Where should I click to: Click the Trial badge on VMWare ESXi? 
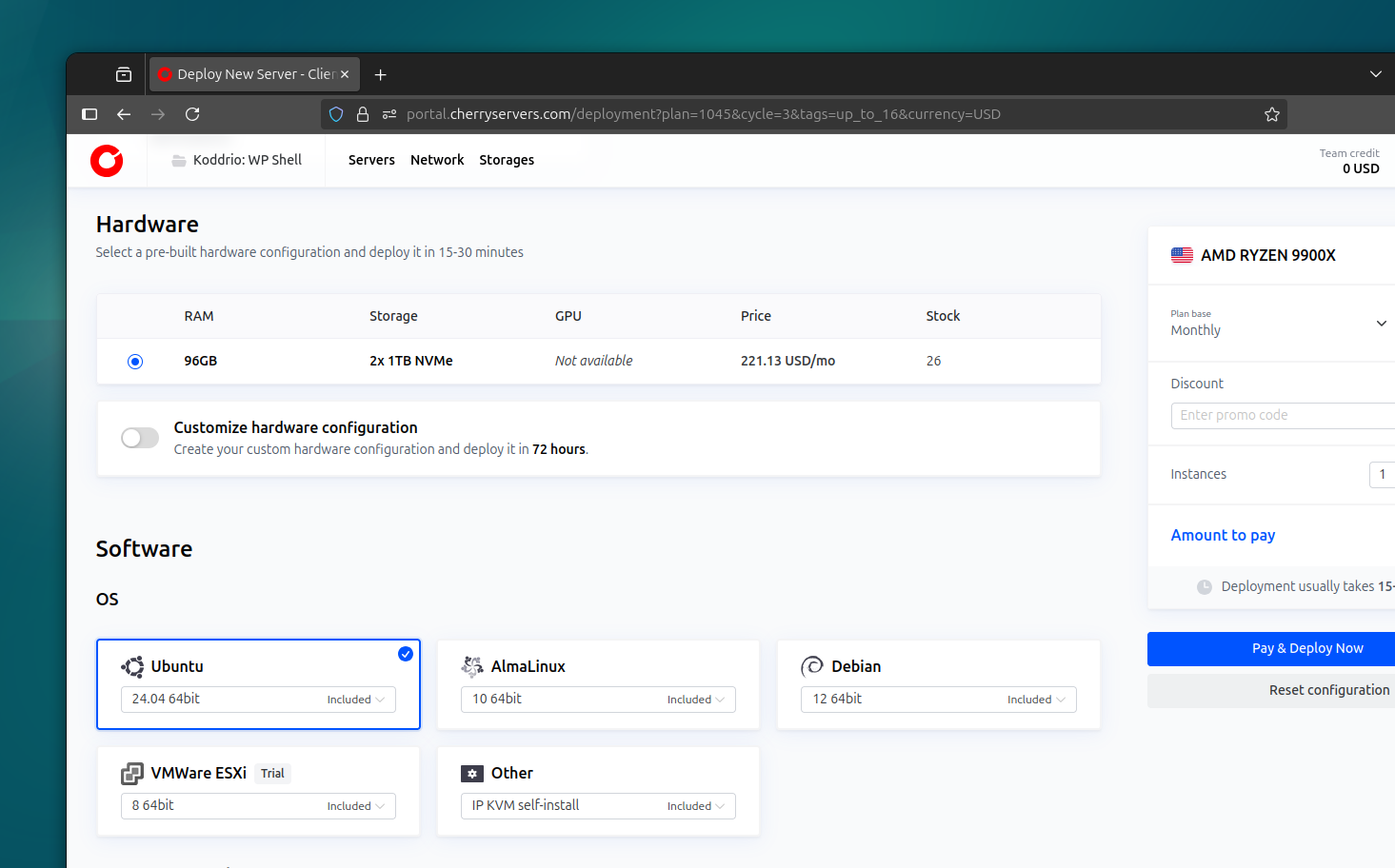[272, 774]
